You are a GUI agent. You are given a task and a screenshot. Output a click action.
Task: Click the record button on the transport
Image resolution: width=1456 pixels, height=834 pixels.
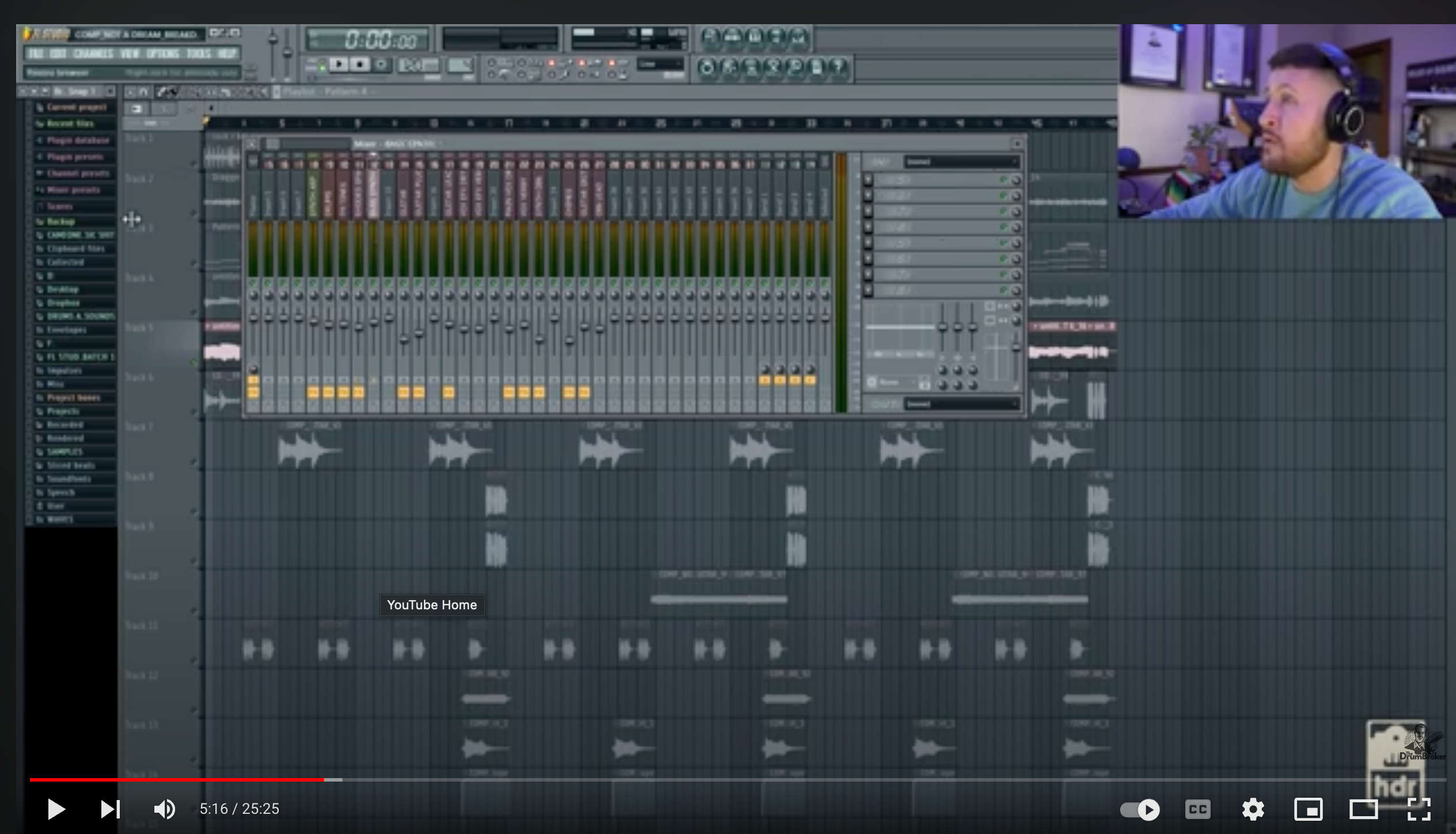(x=380, y=65)
